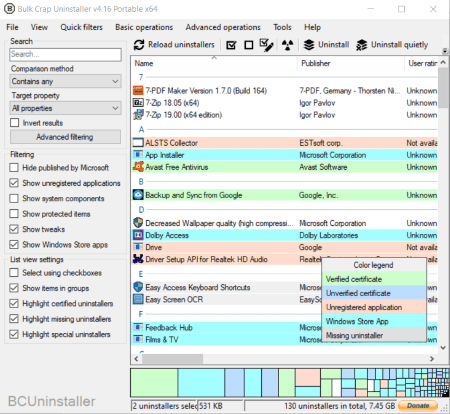
Task: Click the radiation-symbol toolbar icon
Action: click(x=287, y=45)
